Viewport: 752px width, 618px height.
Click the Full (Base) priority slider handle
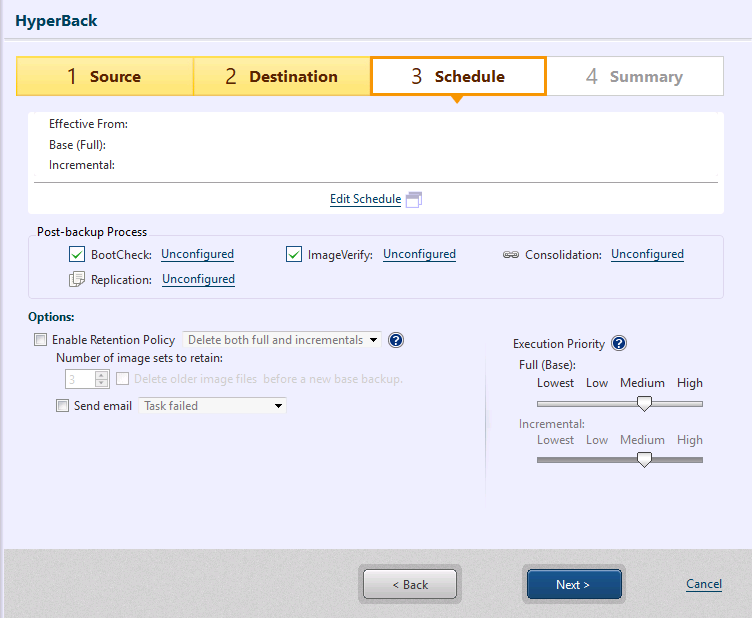click(645, 403)
